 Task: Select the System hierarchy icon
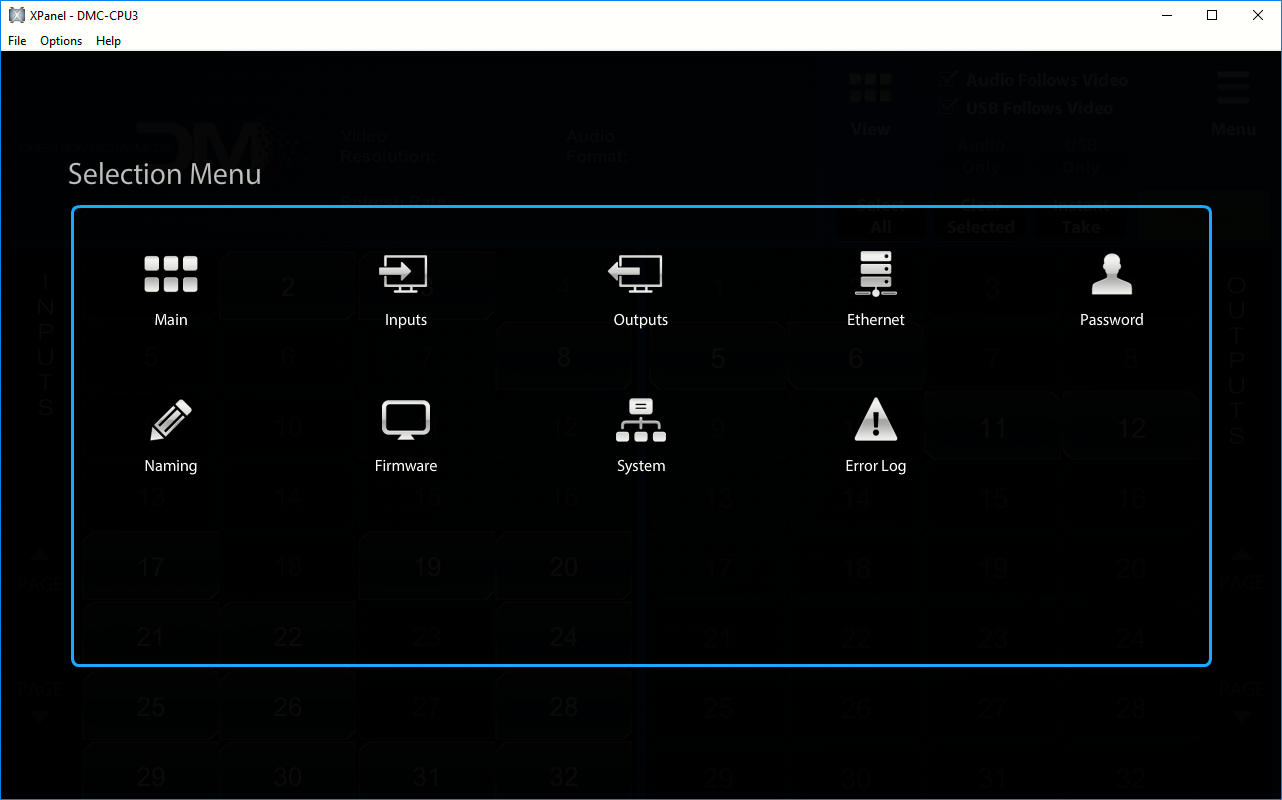point(640,421)
